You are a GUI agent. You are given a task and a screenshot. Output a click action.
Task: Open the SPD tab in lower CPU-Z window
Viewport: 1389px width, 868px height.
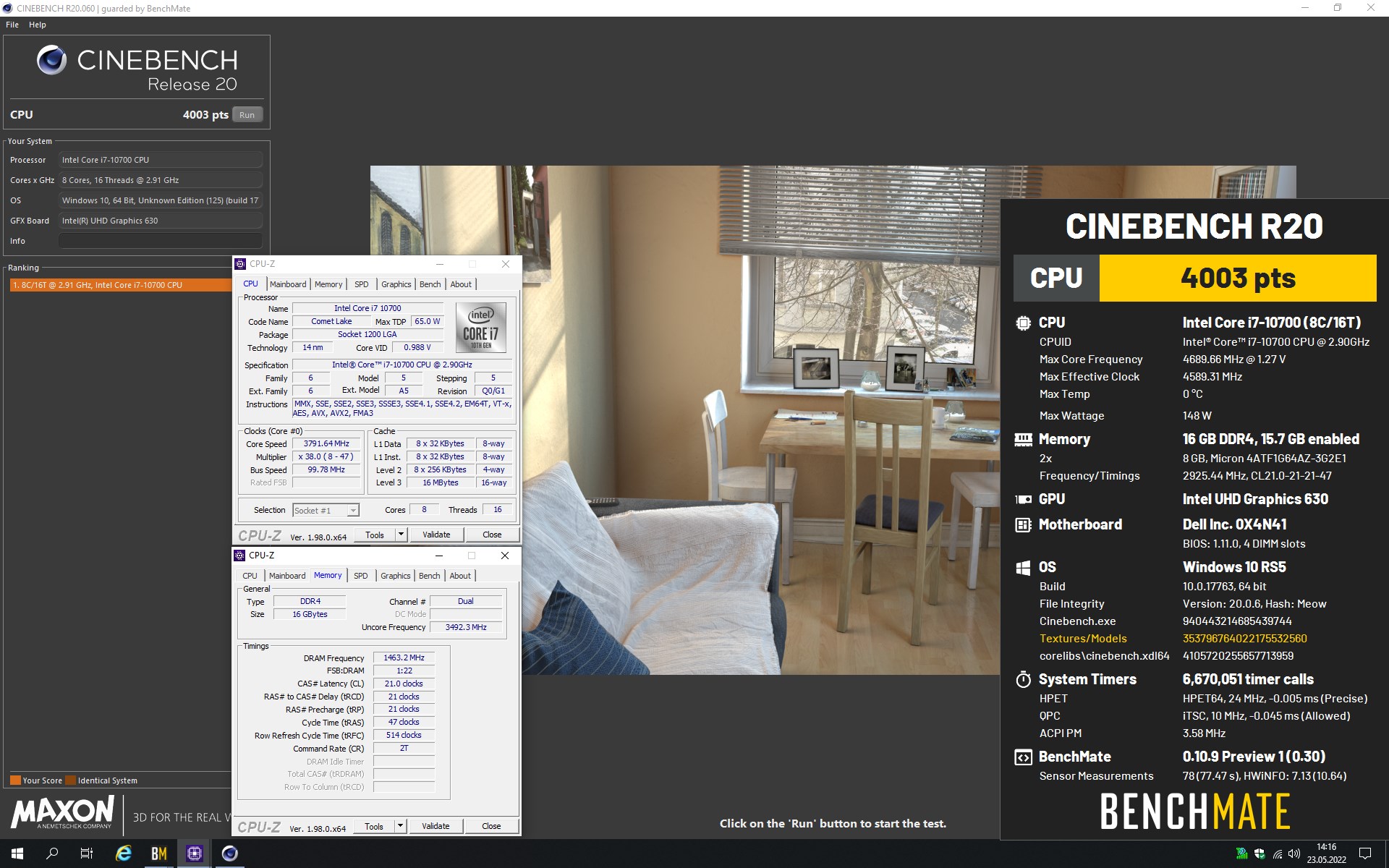[x=361, y=576]
